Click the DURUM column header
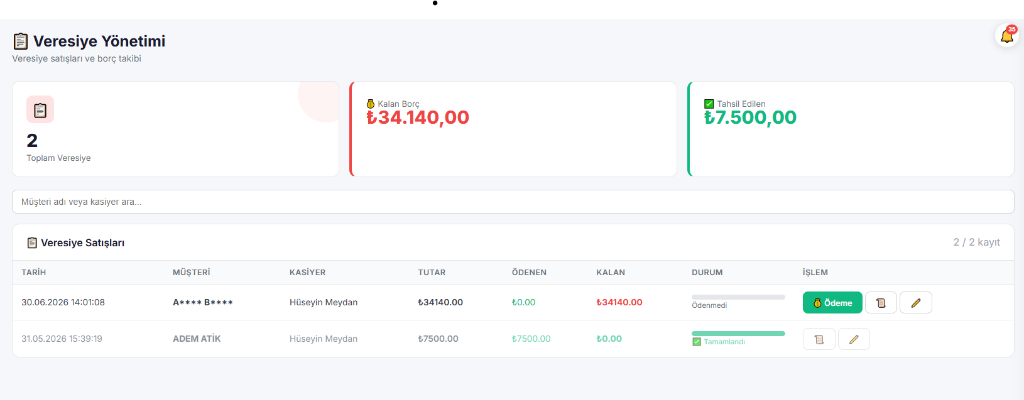The height and width of the screenshot is (400, 1024). point(707,272)
